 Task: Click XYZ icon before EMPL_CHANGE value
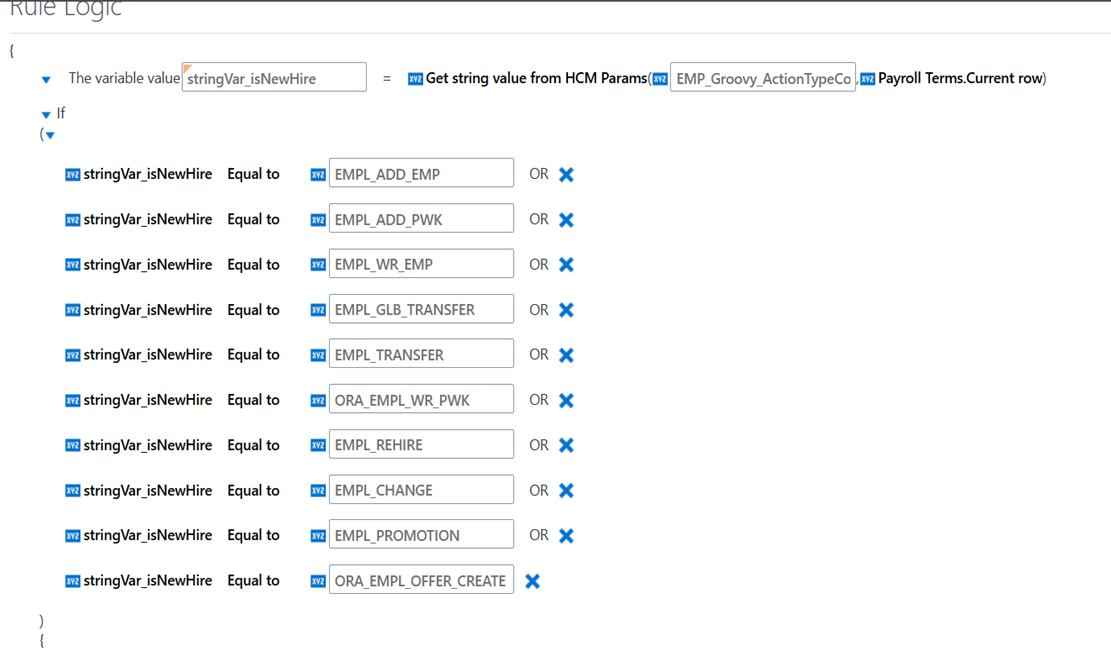(318, 491)
